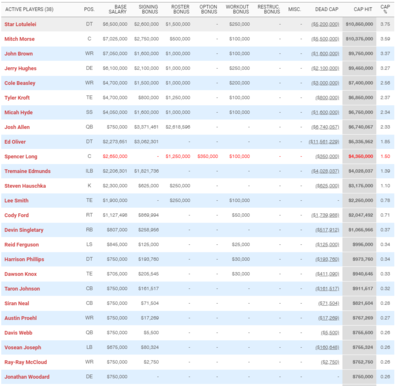Viewport: 400px width, 386px height.
Task: Open Harrison Phillips player page
Action: [24, 259]
